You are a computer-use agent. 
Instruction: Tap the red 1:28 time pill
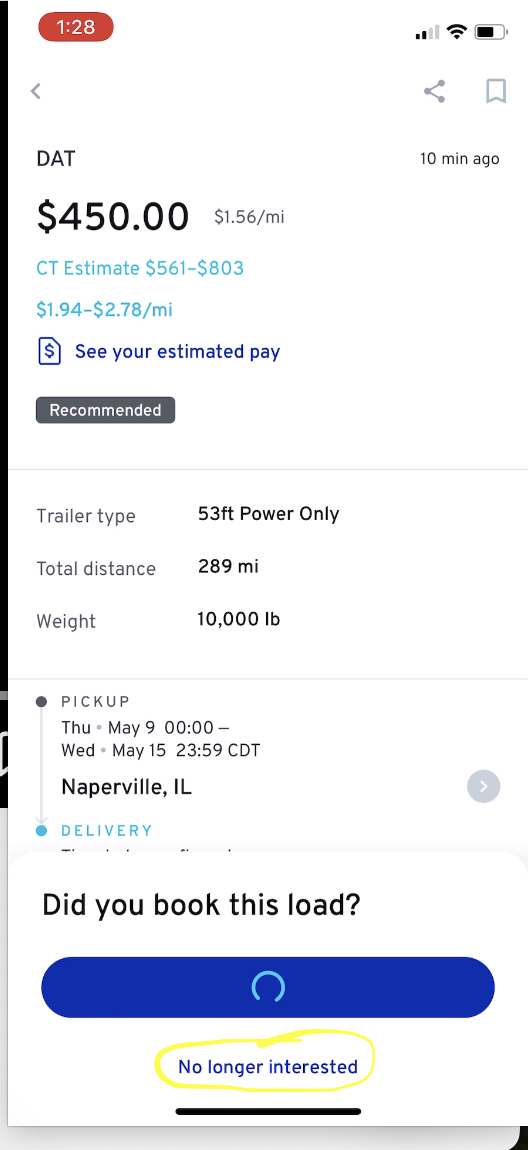pos(76,28)
